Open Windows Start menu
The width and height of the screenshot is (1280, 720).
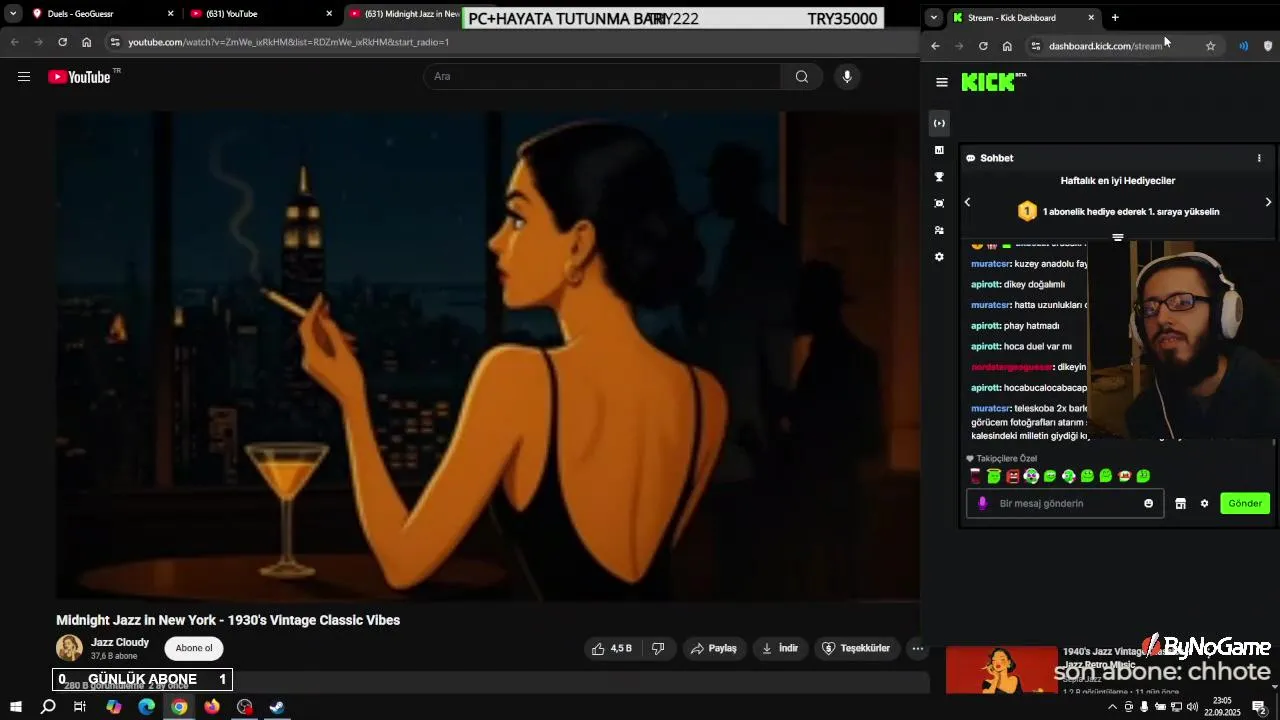click(16, 707)
